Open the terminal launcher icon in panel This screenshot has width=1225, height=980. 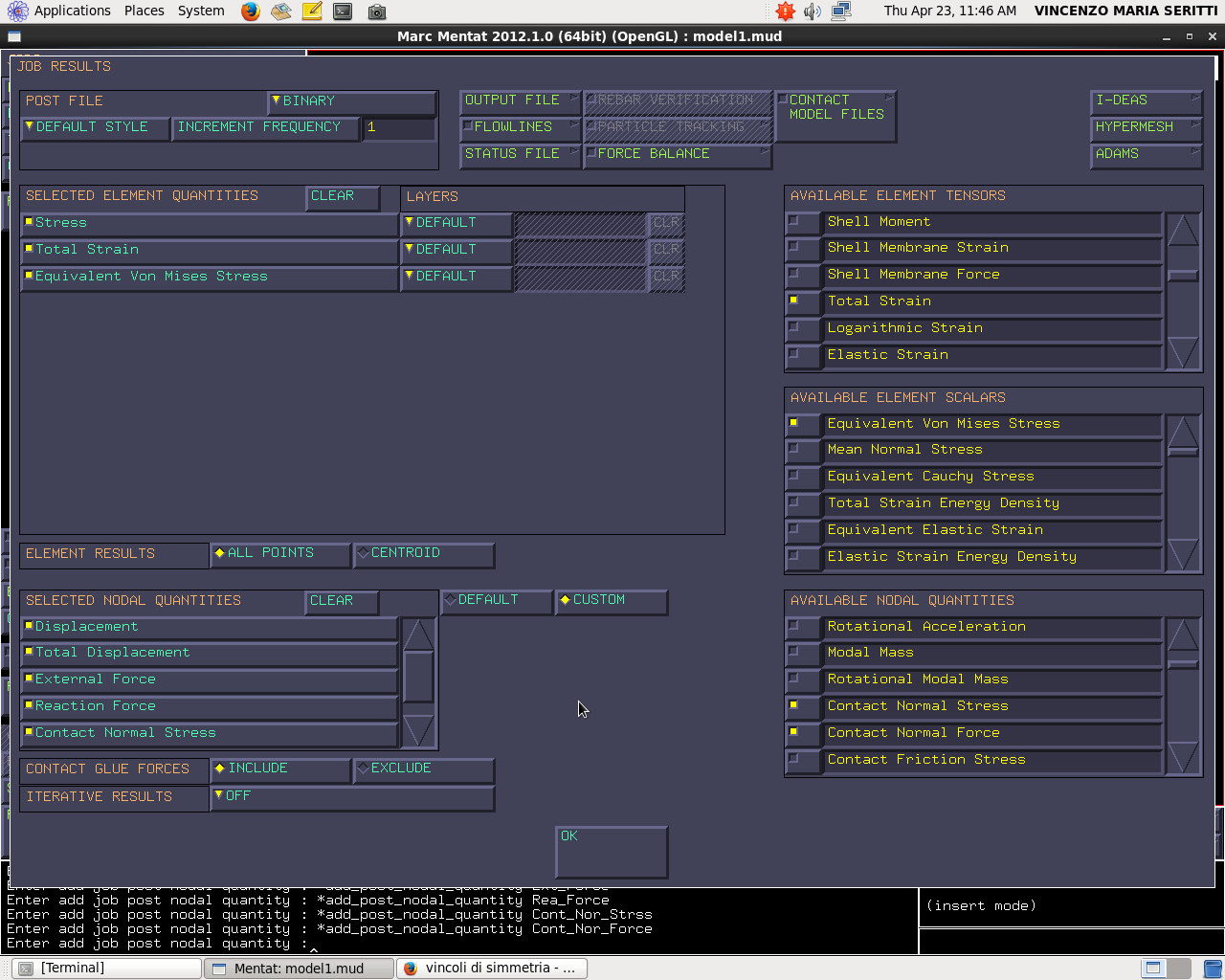tap(343, 11)
